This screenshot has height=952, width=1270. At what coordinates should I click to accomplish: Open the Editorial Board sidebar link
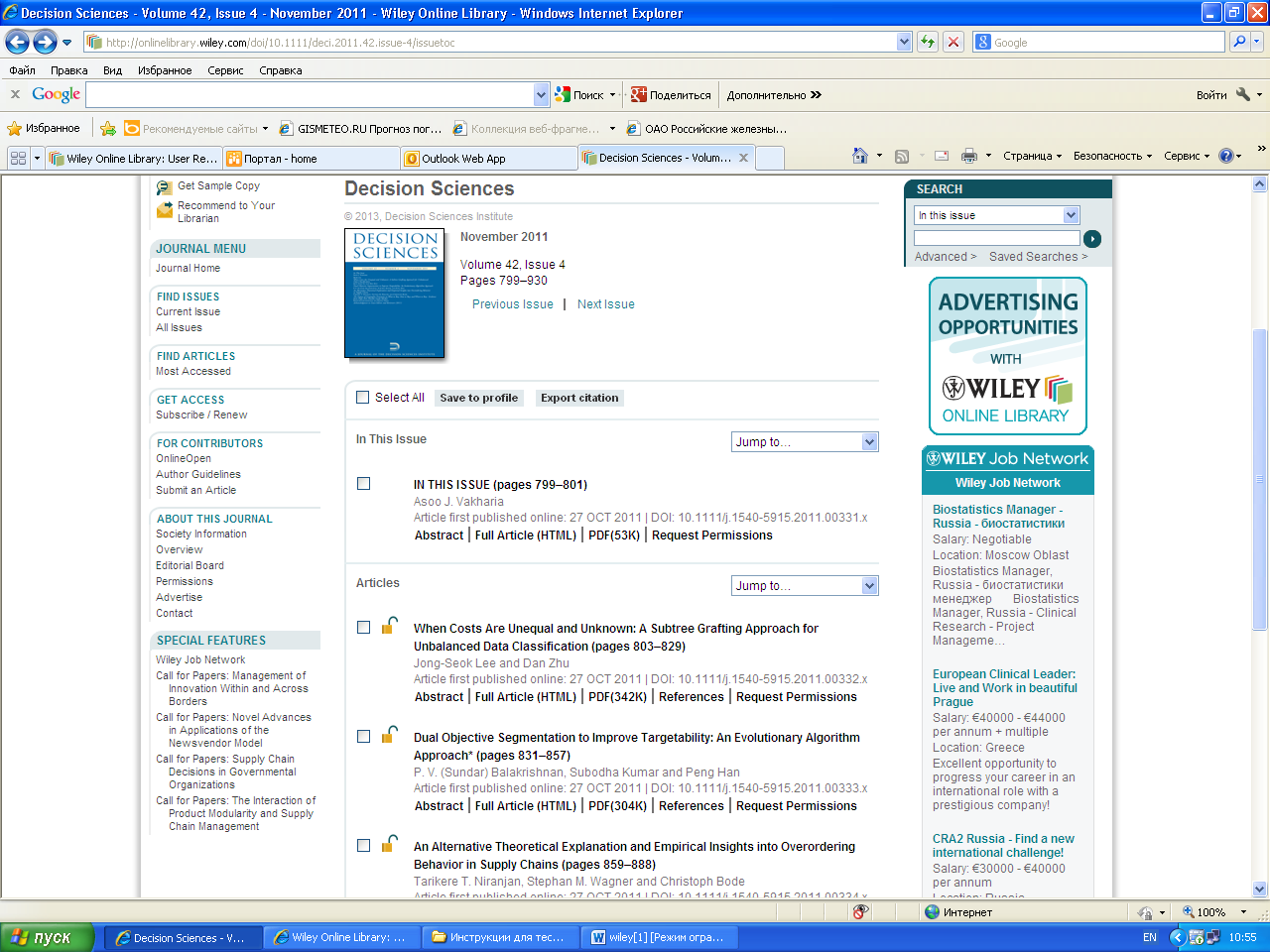[x=190, y=565]
